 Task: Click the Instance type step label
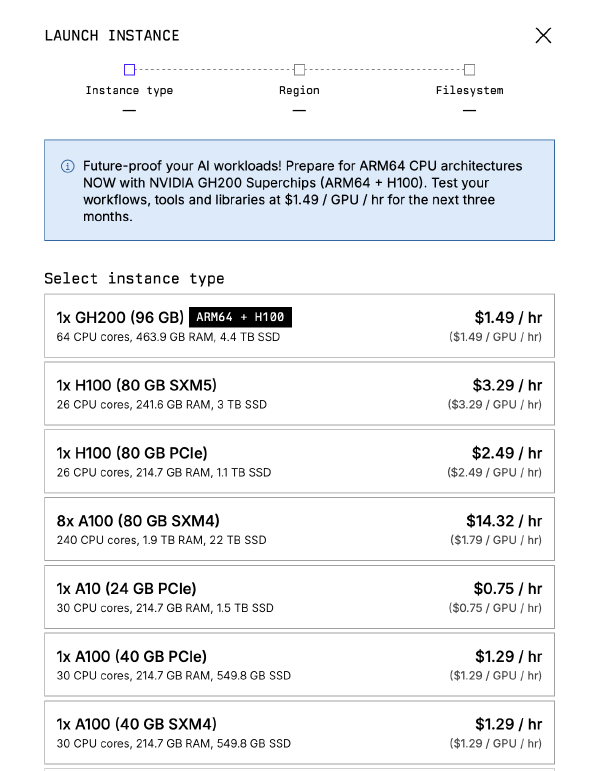coord(129,90)
